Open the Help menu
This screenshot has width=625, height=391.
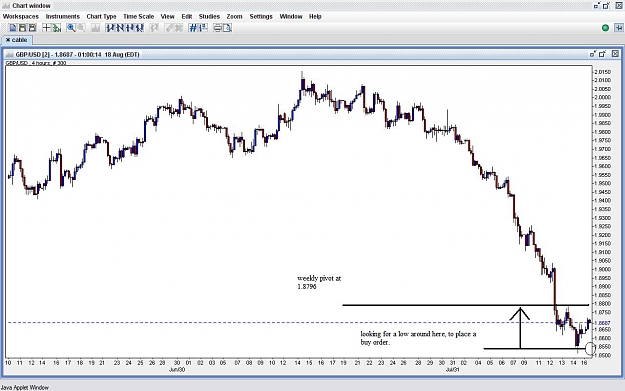point(315,16)
